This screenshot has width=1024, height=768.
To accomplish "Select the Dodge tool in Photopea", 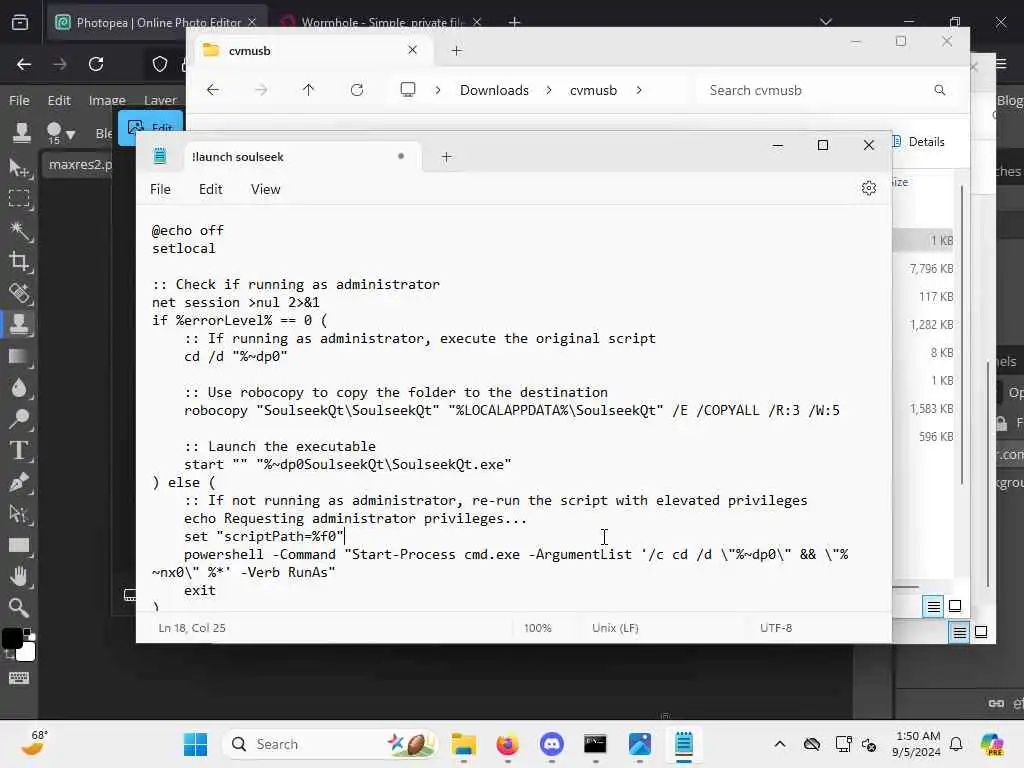I will click(x=20, y=419).
